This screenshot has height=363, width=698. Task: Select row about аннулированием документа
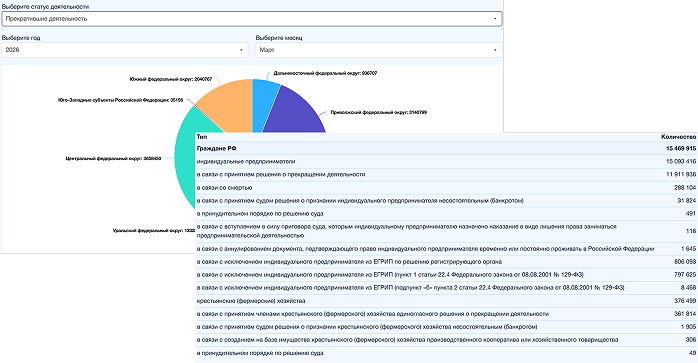(x=446, y=249)
